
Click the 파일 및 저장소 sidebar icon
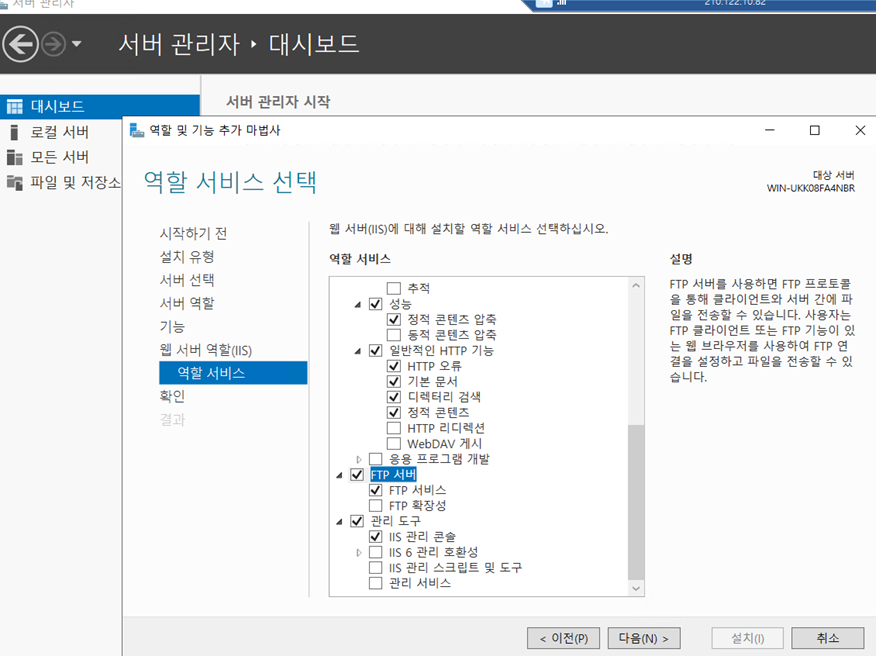click(x=14, y=182)
